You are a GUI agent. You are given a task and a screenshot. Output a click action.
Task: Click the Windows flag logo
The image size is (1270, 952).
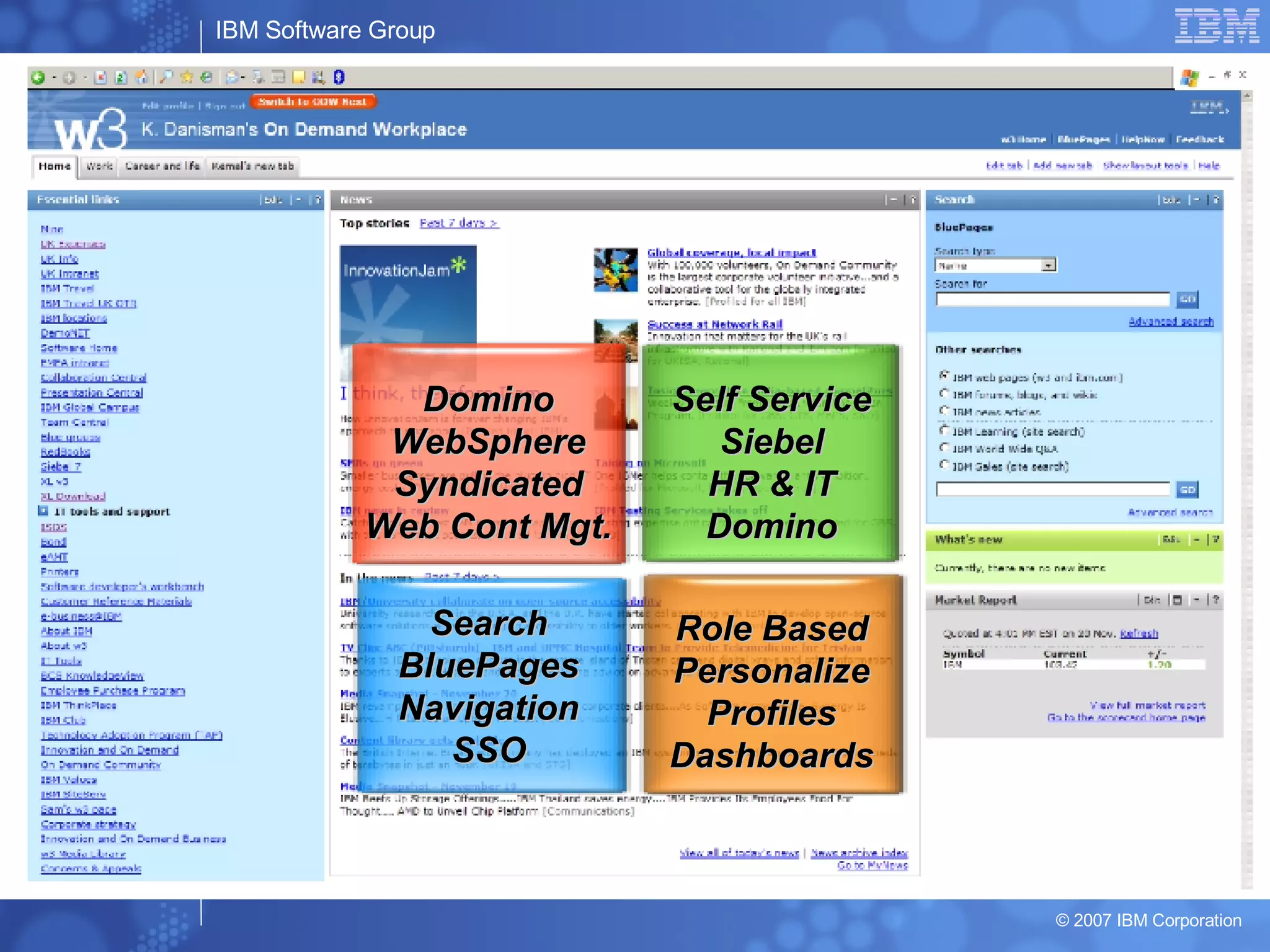pyautogui.click(x=1189, y=77)
